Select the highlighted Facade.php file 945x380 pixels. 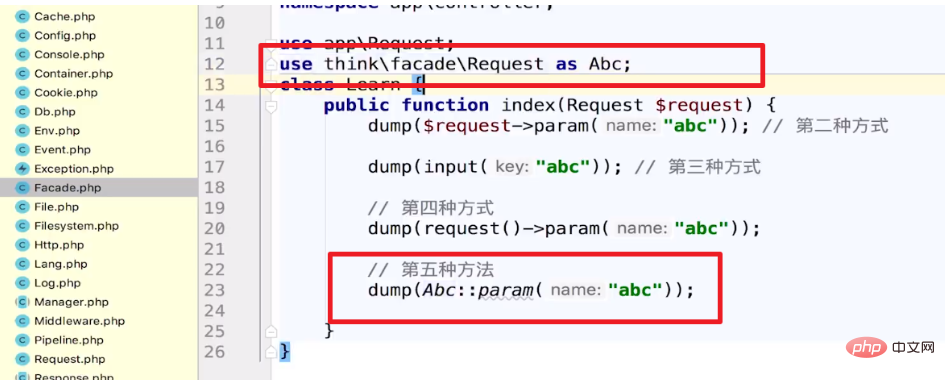click(68, 188)
